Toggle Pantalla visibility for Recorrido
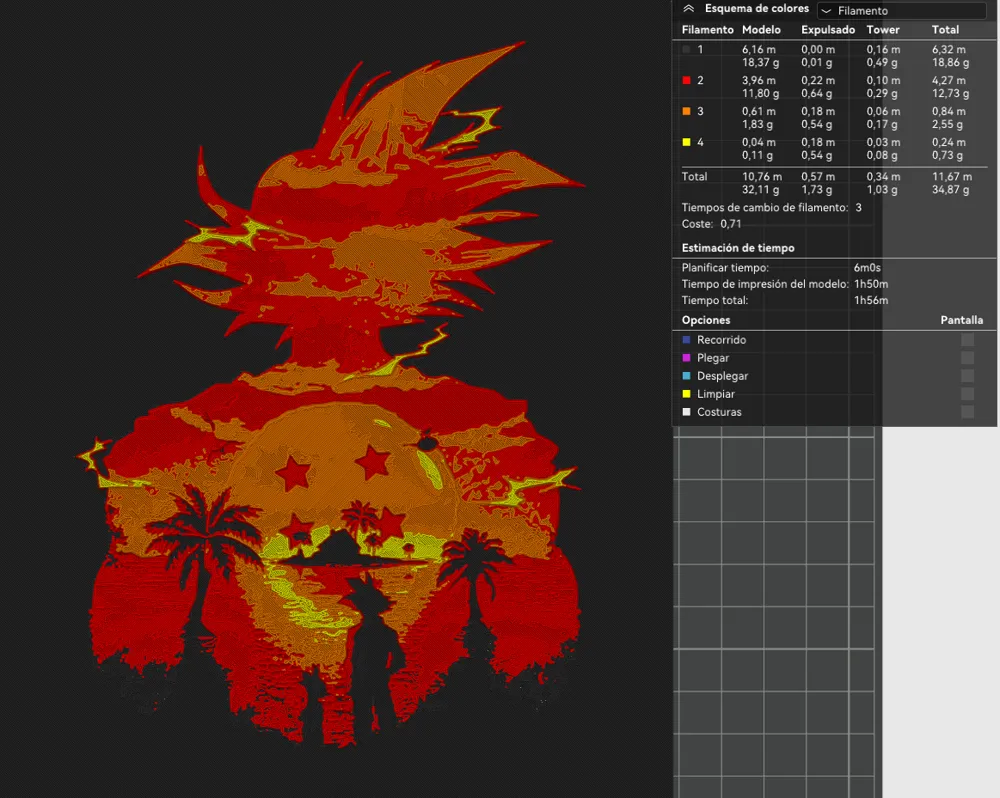The width and height of the screenshot is (1000, 798). pyautogui.click(x=966, y=340)
